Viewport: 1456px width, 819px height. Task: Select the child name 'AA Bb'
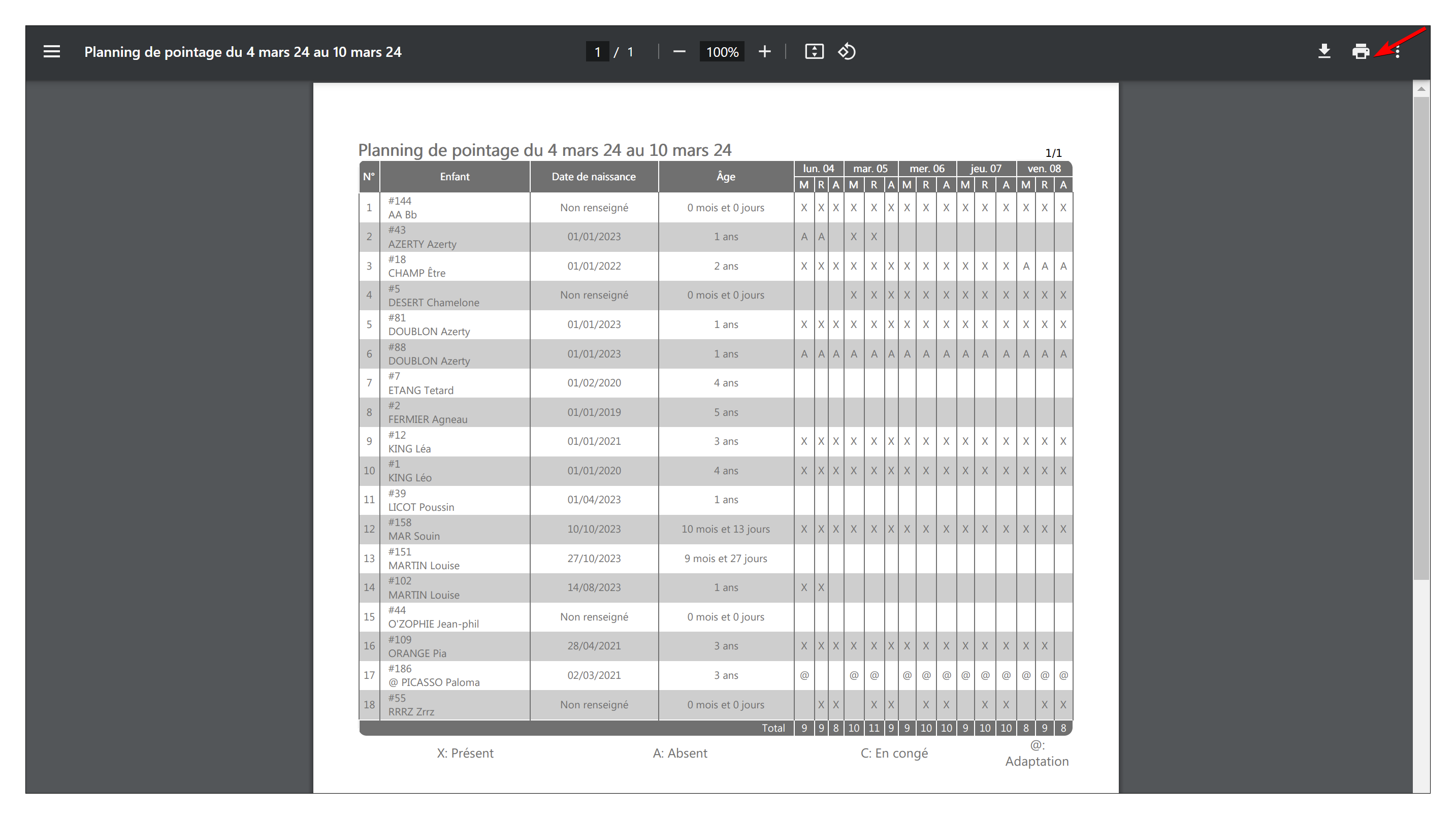[x=402, y=215]
